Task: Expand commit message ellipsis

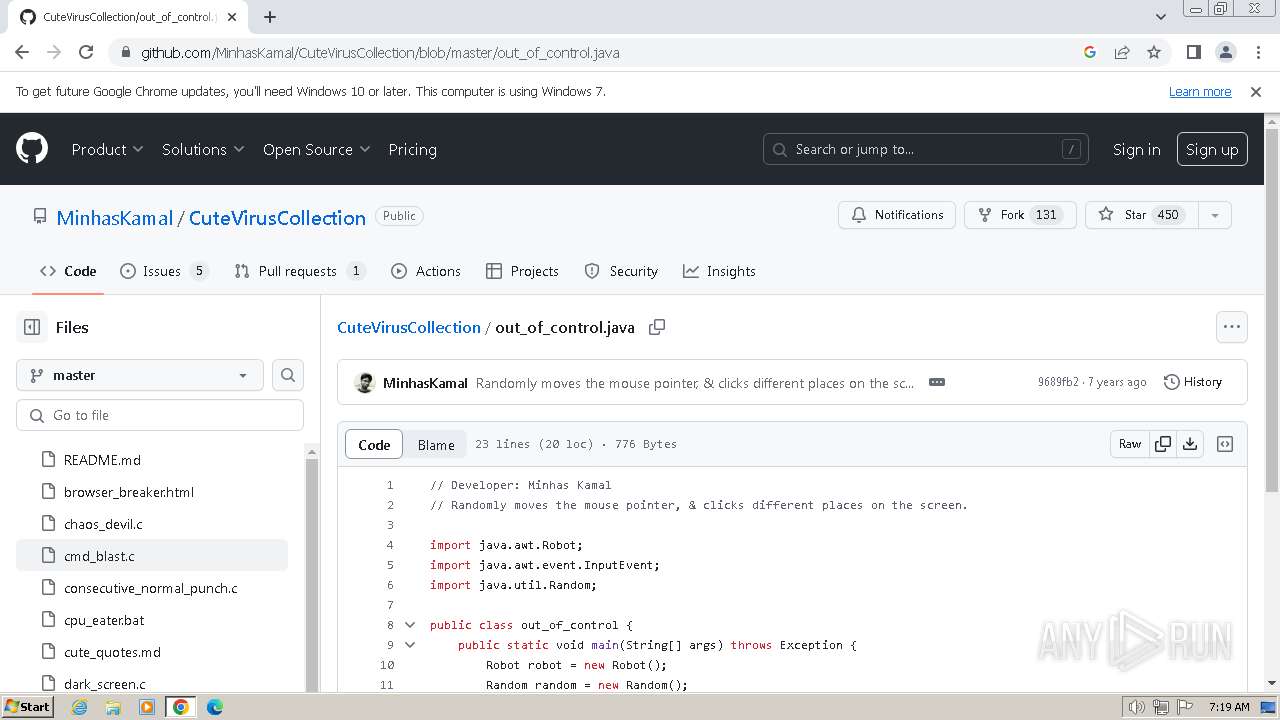Action: [x=937, y=382]
